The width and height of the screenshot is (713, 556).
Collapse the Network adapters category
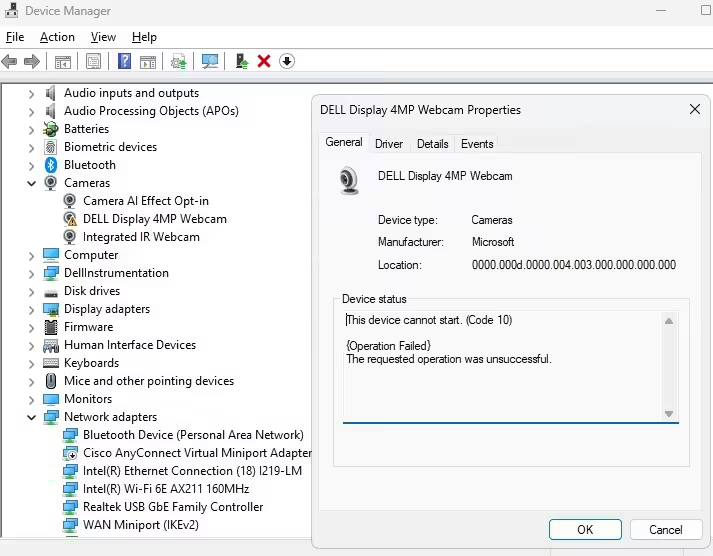[x=32, y=417]
